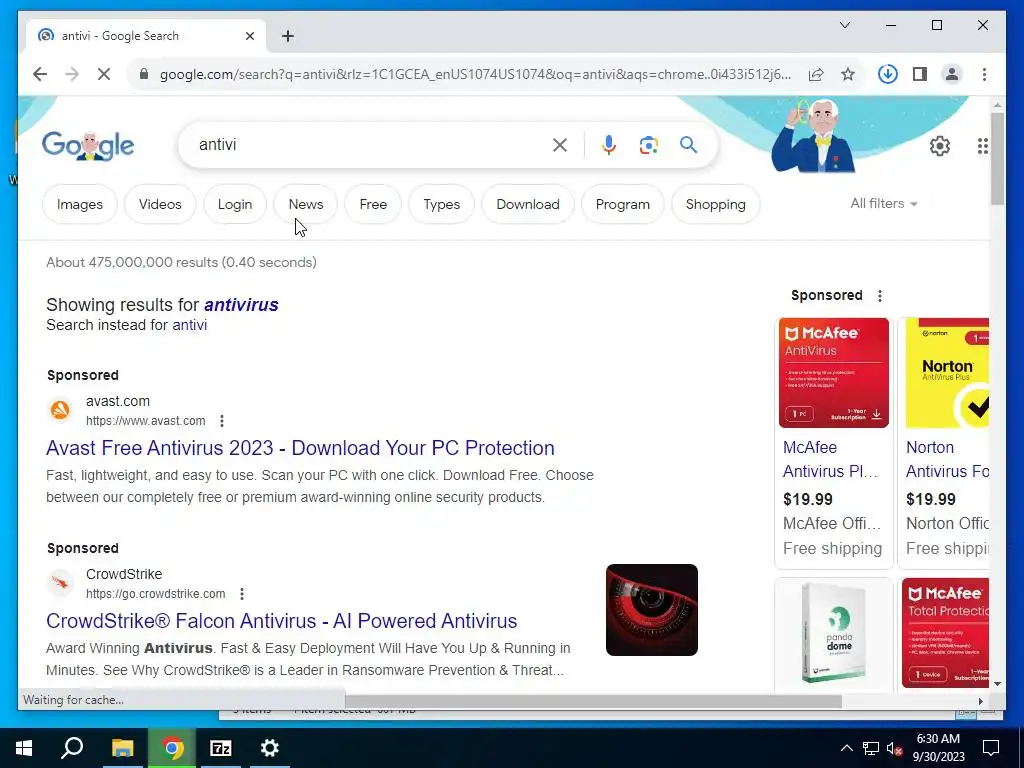Open McAfee Total Protection product image

[946, 633]
